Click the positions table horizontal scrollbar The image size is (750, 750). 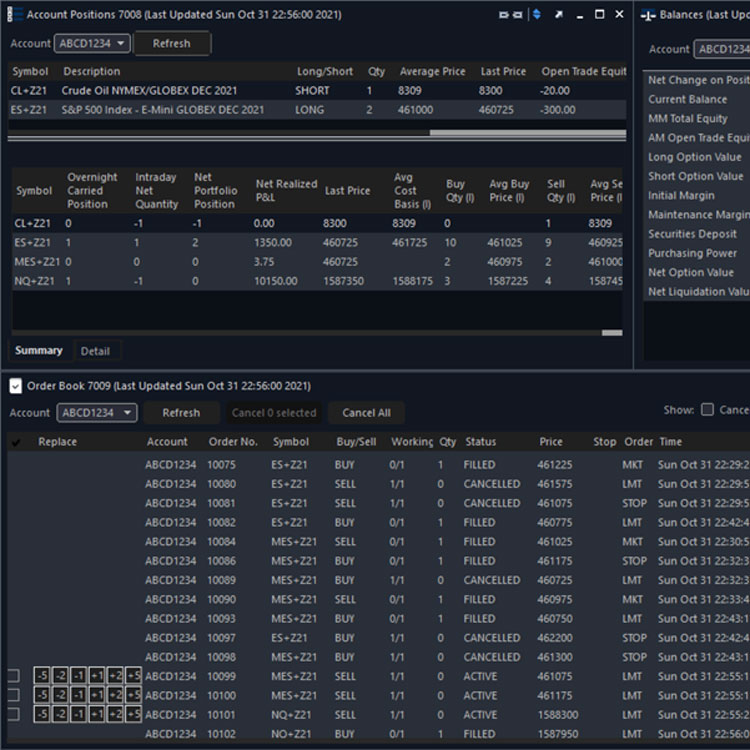[528, 132]
